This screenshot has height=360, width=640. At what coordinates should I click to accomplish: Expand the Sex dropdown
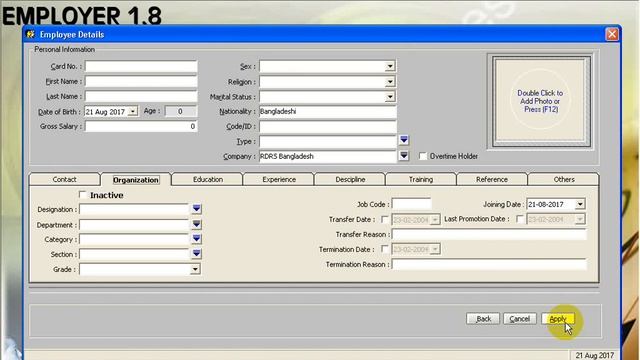click(390, 66)
